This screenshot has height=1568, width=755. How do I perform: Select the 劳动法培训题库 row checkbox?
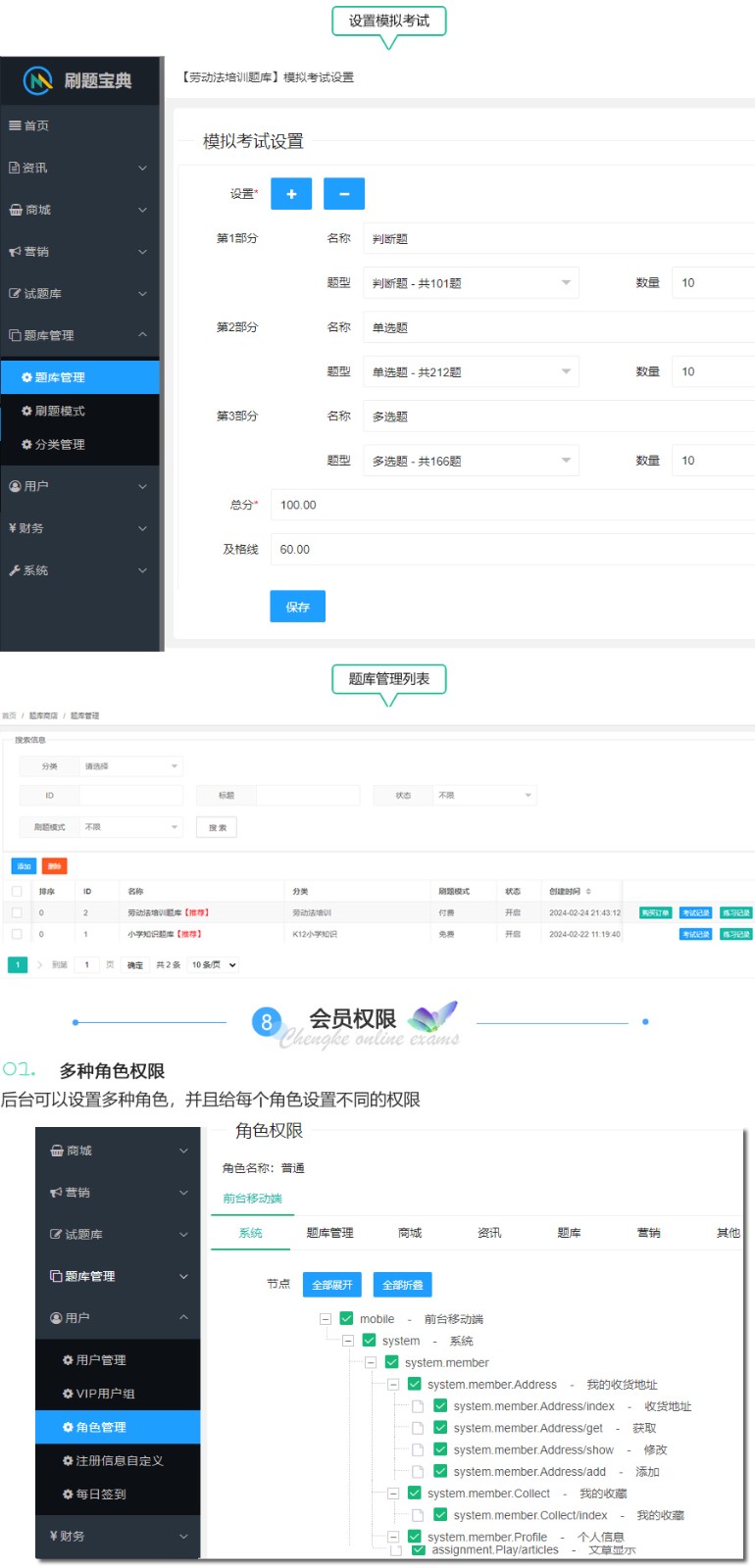[x=16, y=912]
